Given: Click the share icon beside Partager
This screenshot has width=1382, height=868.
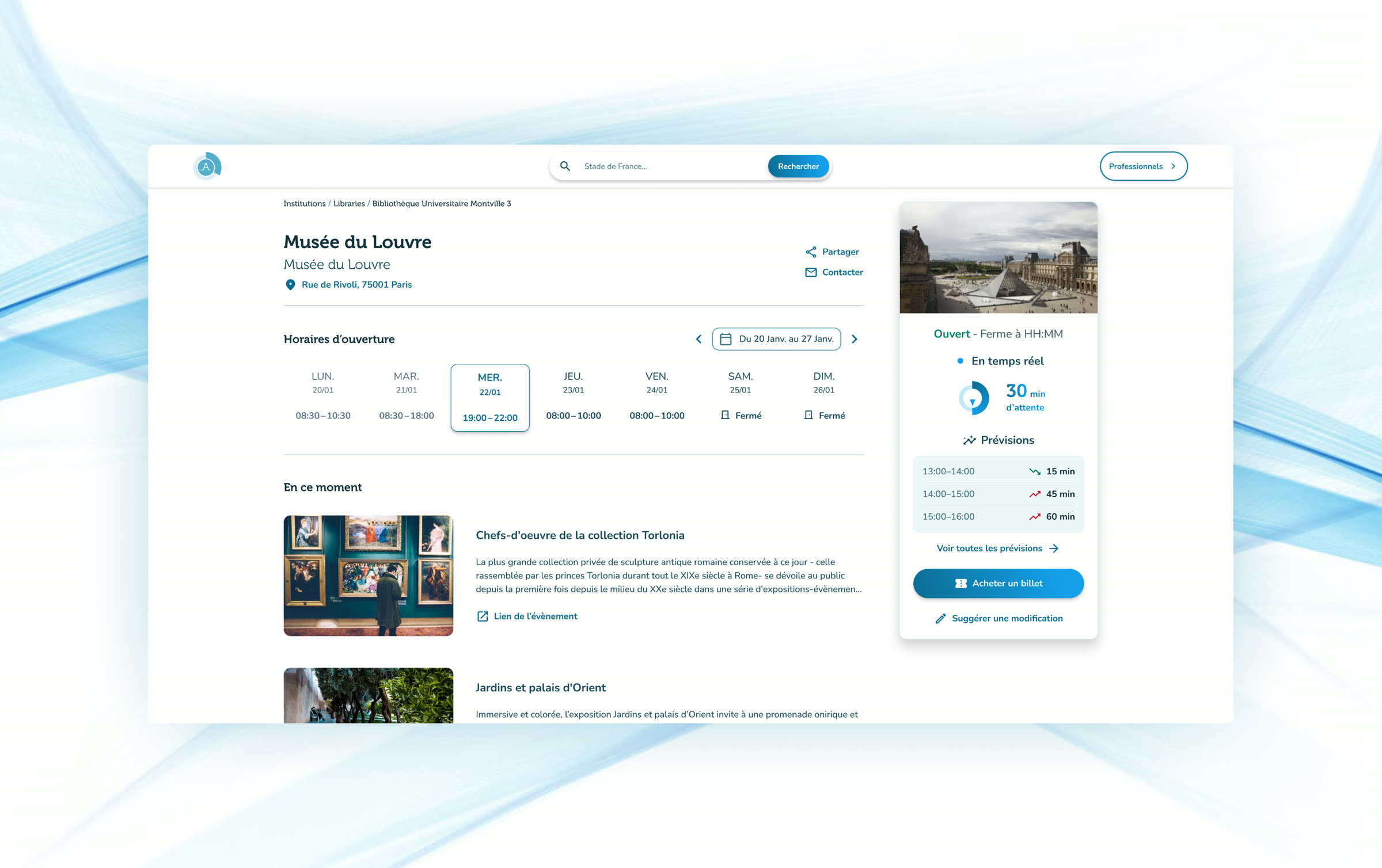Looking at the screenshot, I should coord(811,252).
